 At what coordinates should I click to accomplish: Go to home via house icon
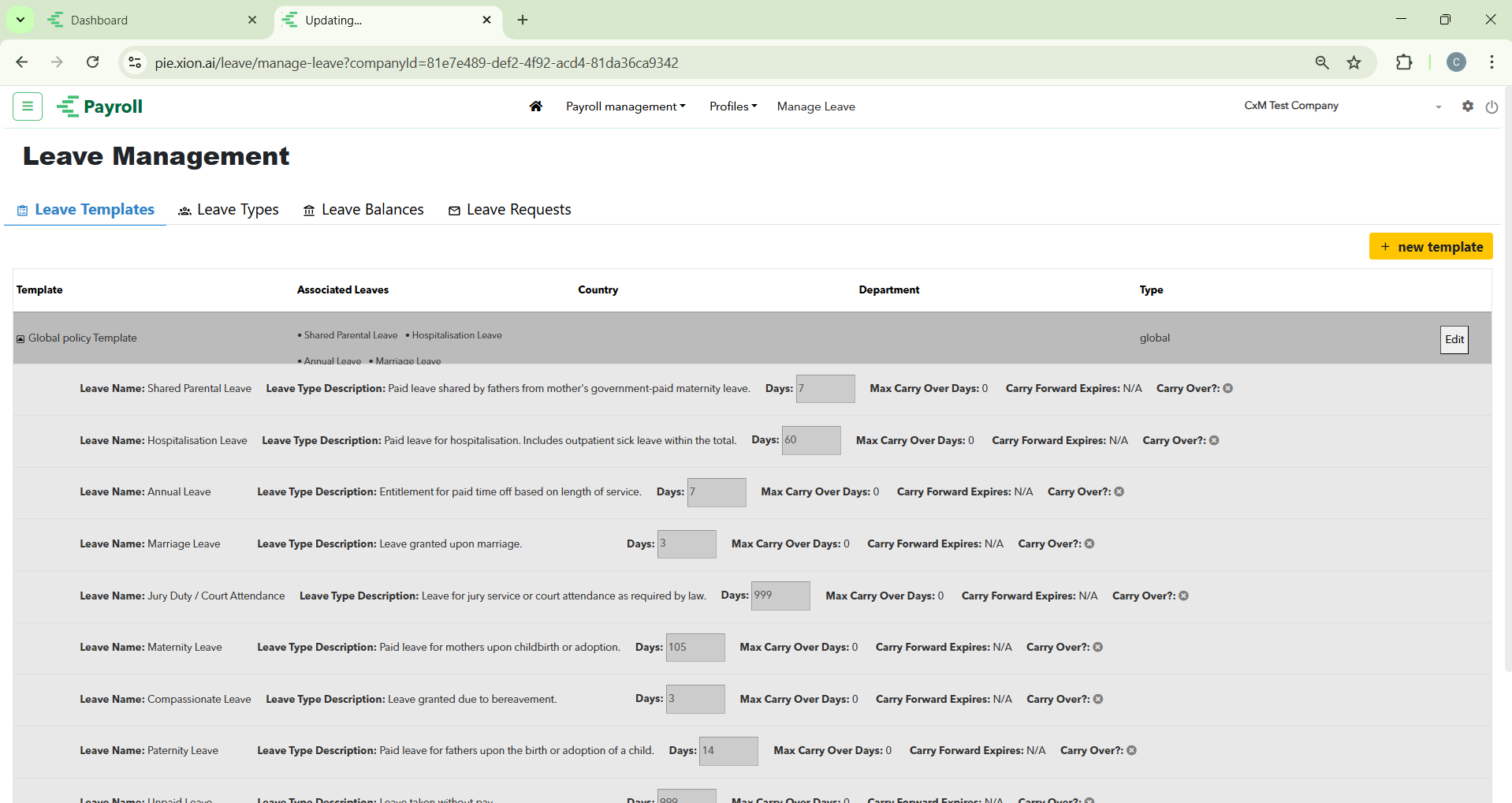click(536, 106)
